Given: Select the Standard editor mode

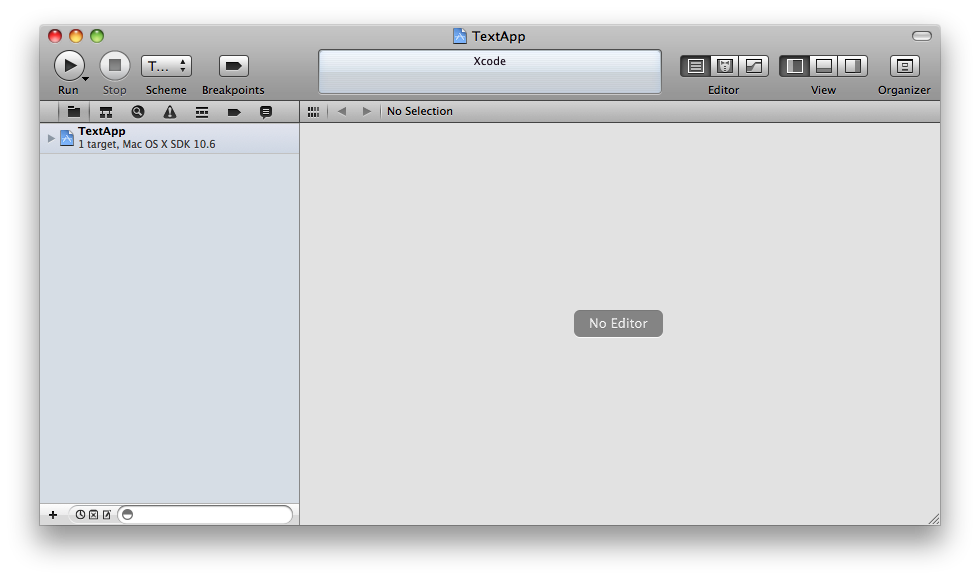Looking at the screenshot, I should click(695, 66).
